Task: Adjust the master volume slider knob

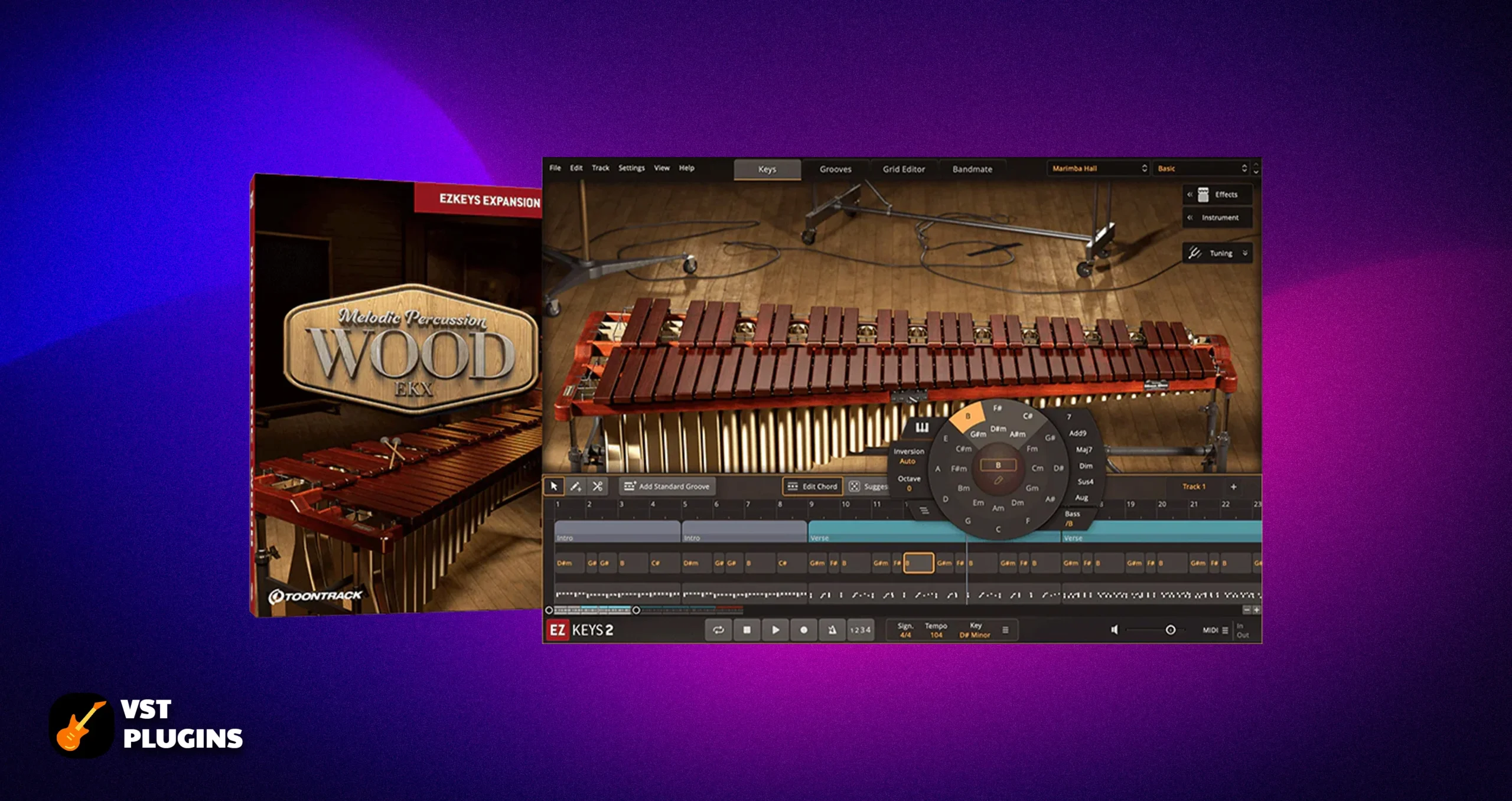Action: click(x=1170, y=630)
